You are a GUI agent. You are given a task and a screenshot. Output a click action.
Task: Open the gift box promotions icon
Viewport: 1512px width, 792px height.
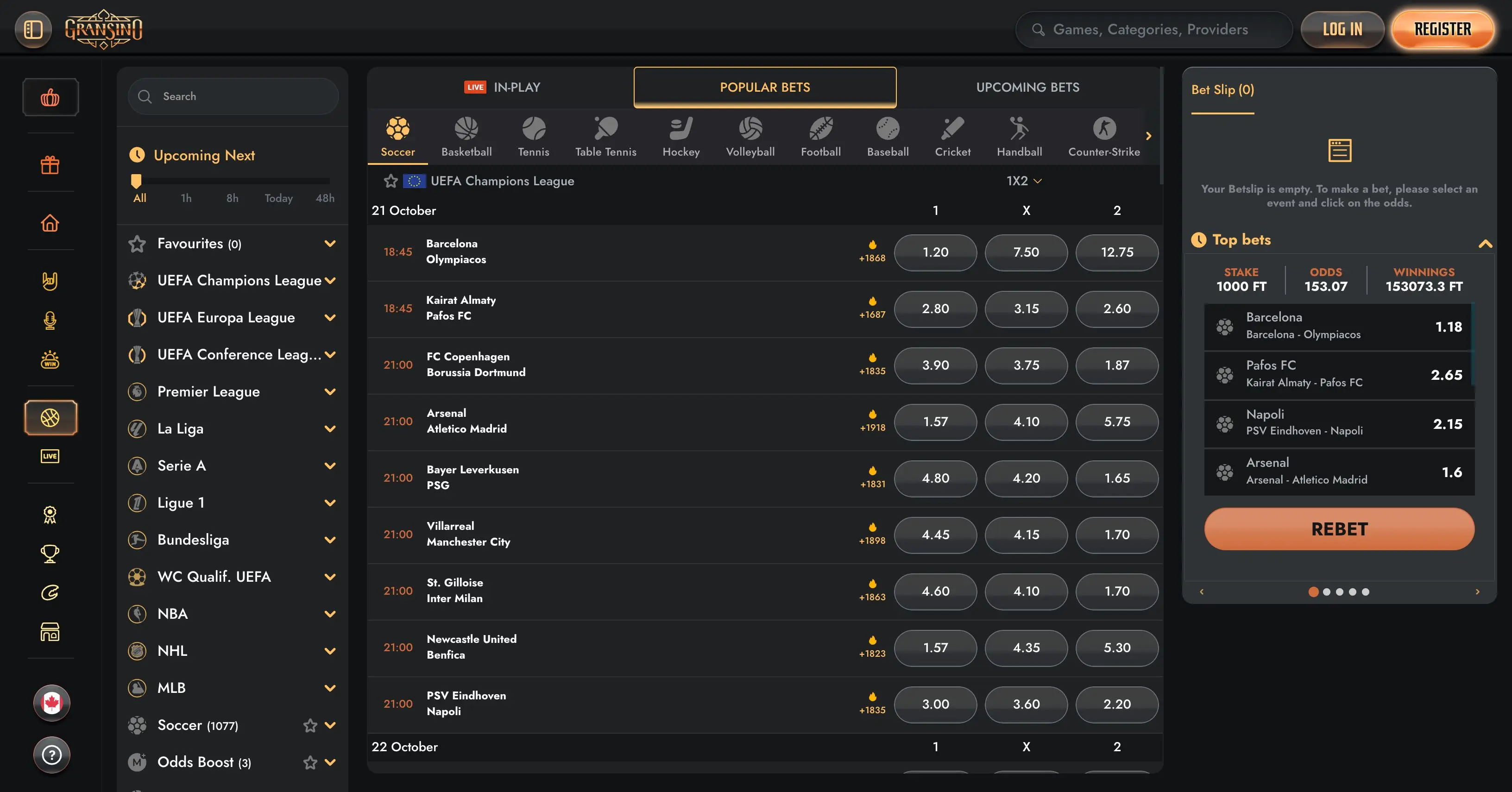click(x=50, y=165)
